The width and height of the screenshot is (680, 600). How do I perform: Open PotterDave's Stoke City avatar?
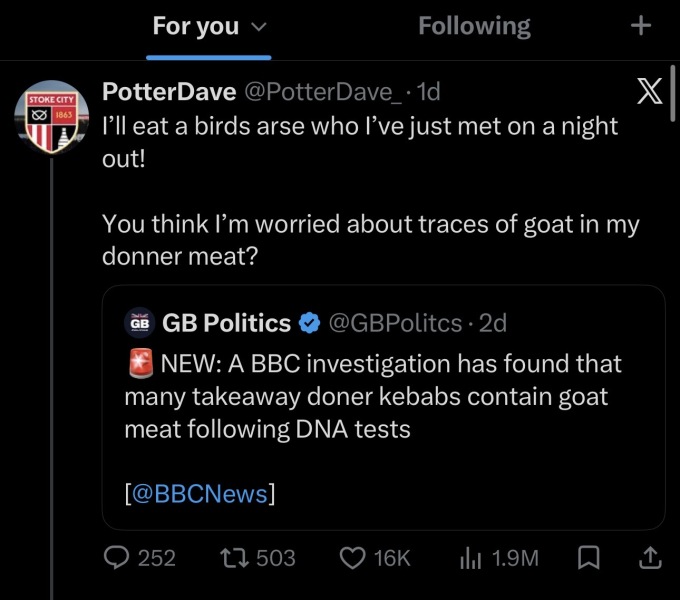click(52, 117)
